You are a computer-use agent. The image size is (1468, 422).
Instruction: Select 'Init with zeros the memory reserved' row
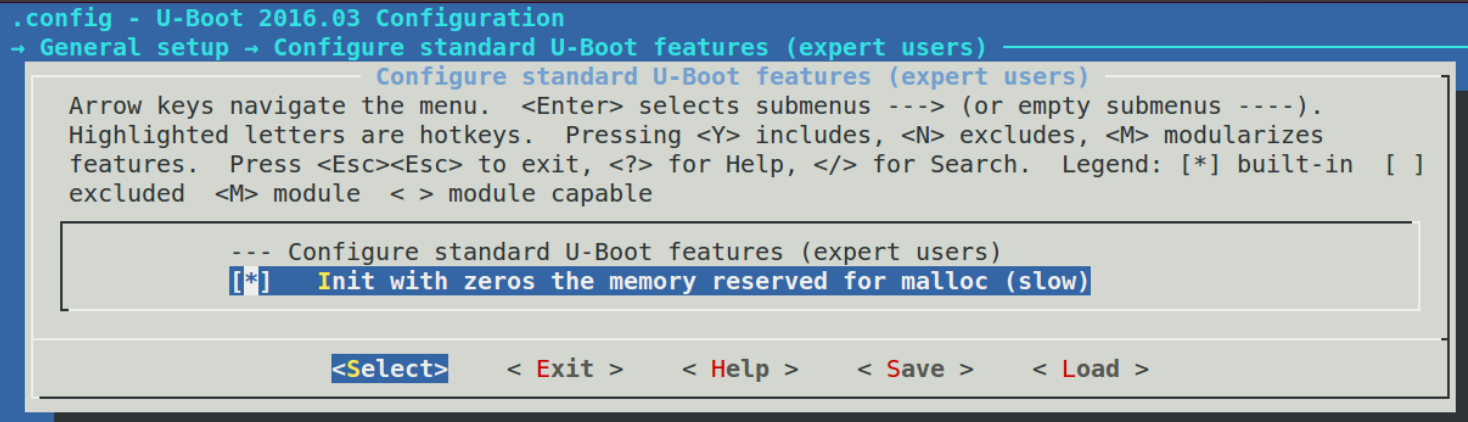pyautogui.click(x=660, y=281)
